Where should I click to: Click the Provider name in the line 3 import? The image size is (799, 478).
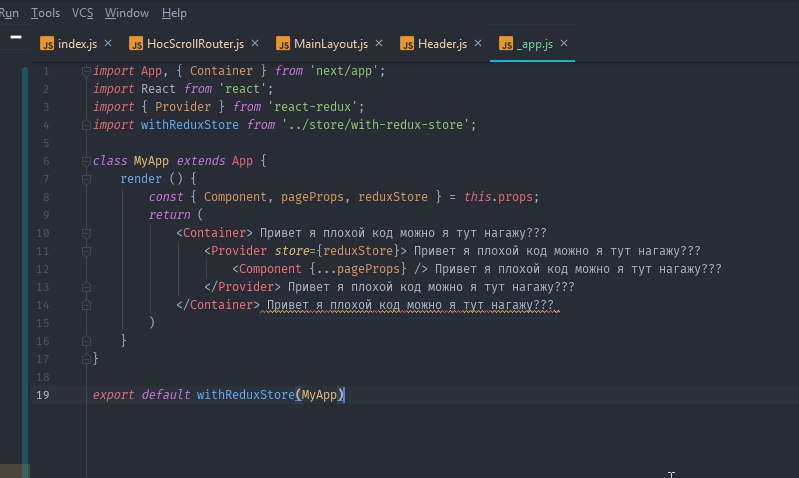tap(182, 107)
